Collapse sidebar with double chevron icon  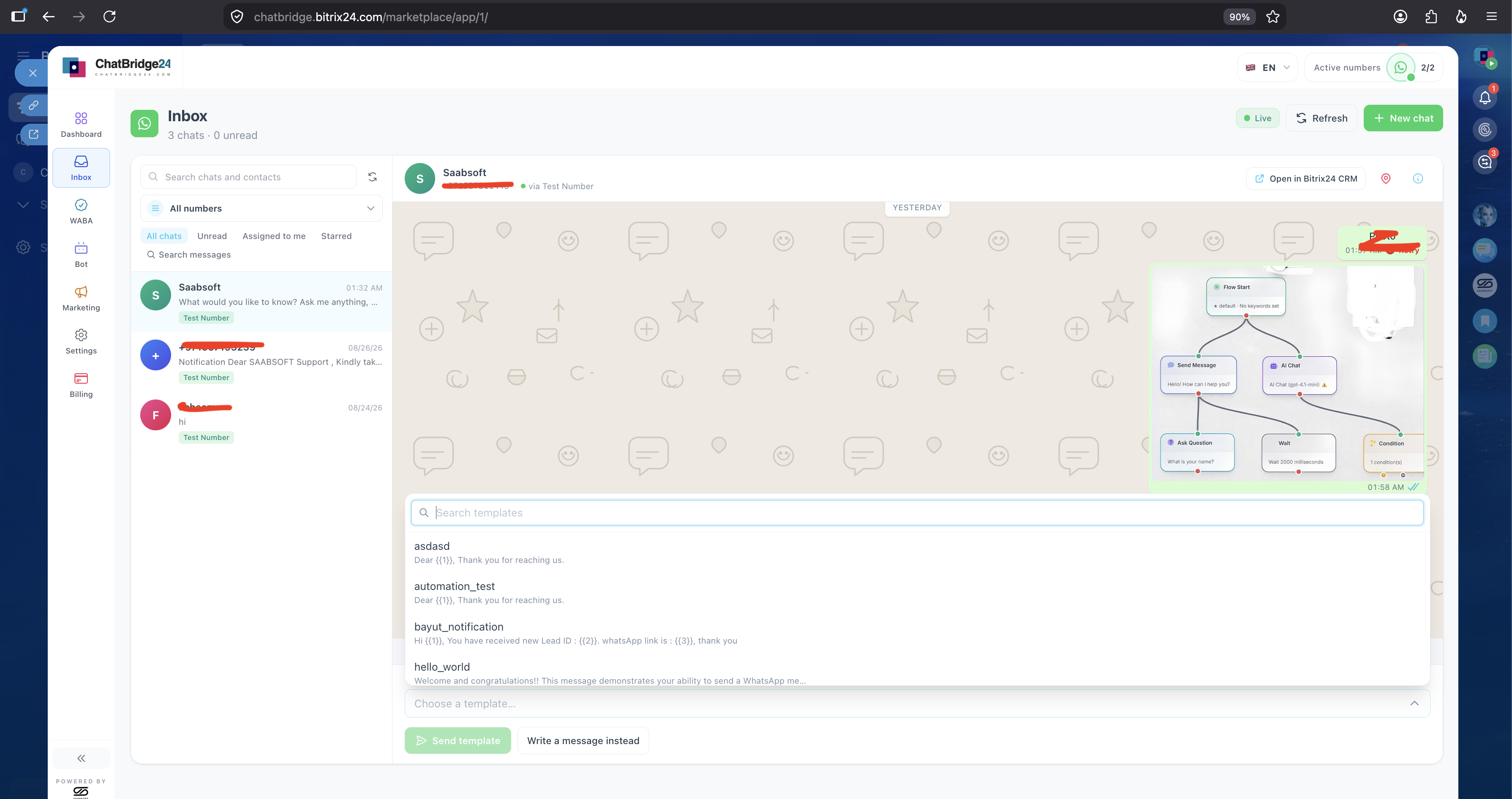pyautogui.click(x=81, y=758)
